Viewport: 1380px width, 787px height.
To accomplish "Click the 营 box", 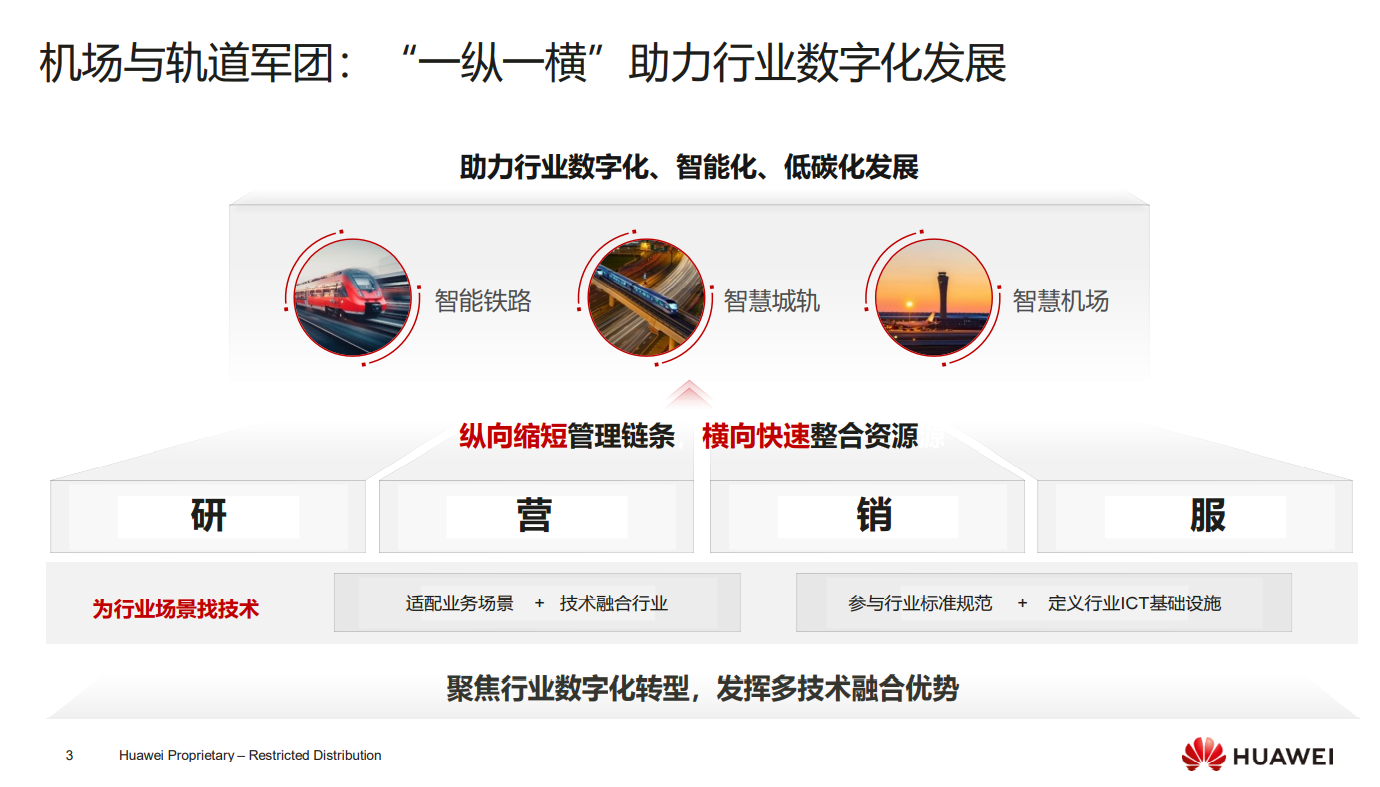I will click(x=536, y=516).
